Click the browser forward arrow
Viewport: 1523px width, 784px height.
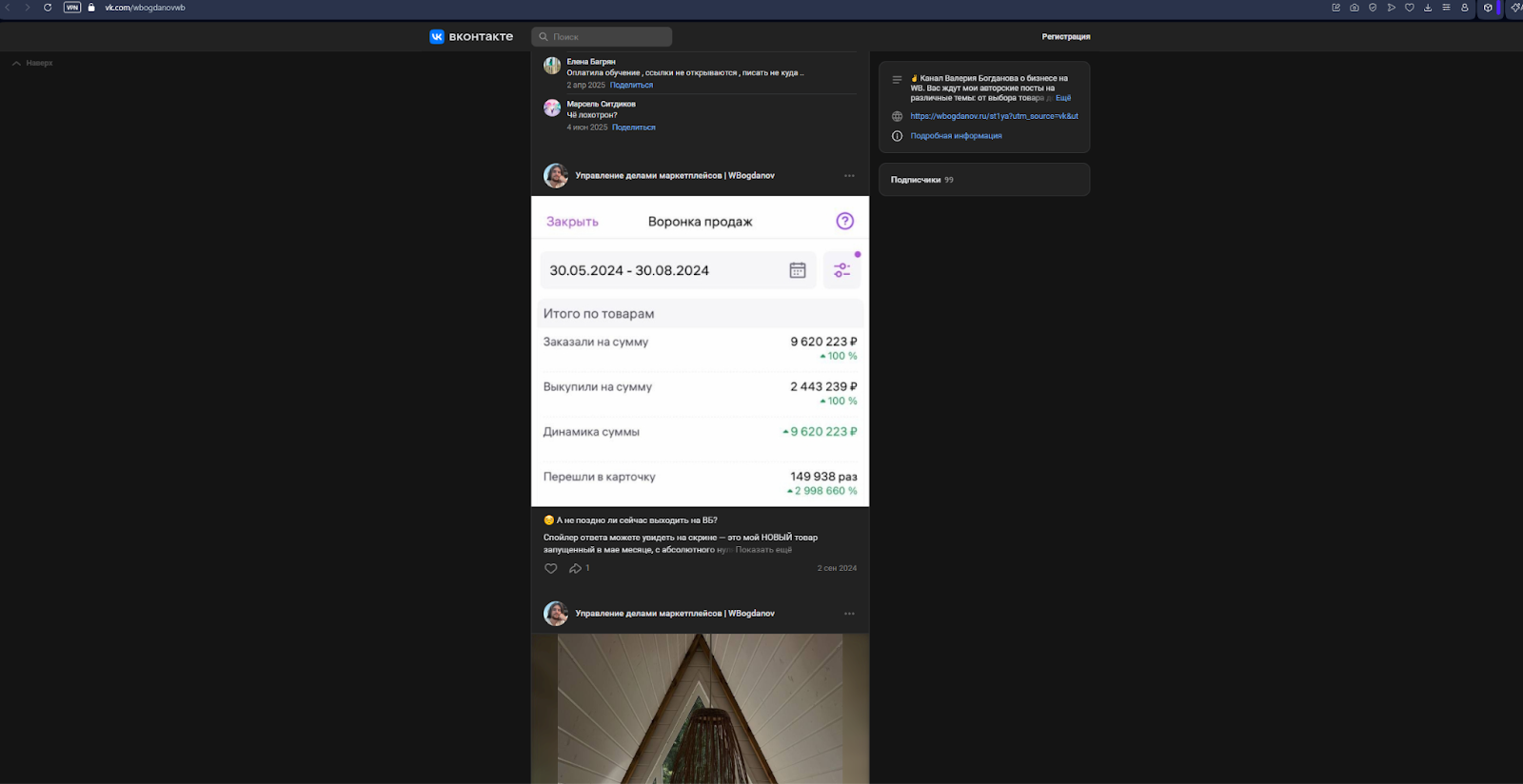click(x=27, y=8)
